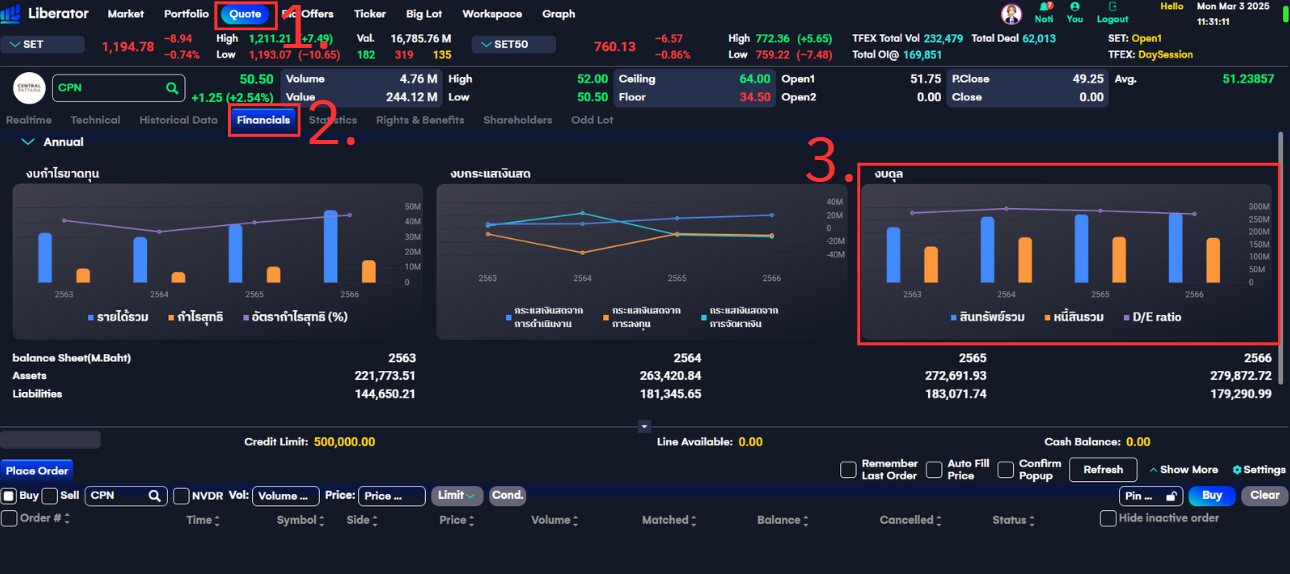
Task: Toggle D/E ratio purple legend swatch
Action: (x=1126, y=317)
